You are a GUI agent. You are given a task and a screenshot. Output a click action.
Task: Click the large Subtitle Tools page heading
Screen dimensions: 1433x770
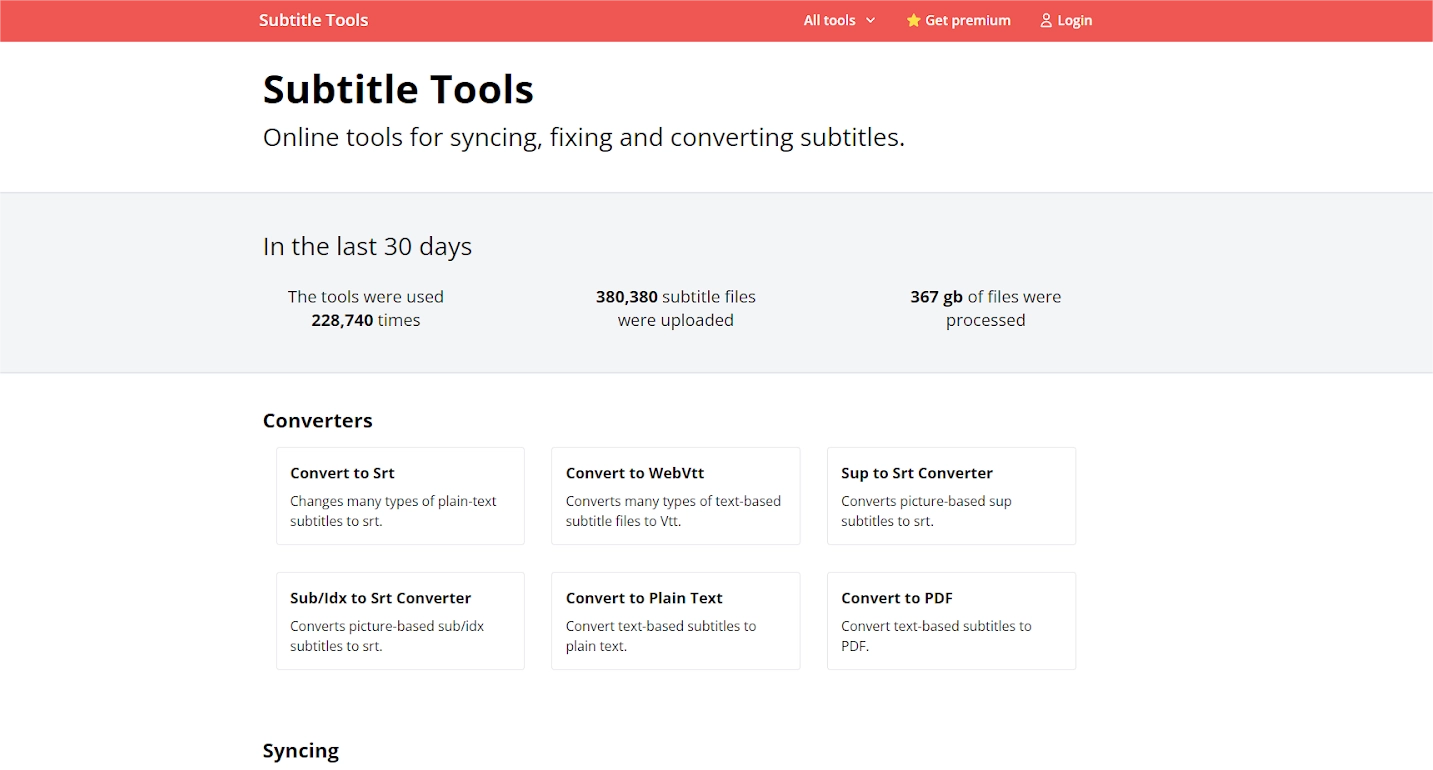398,89
